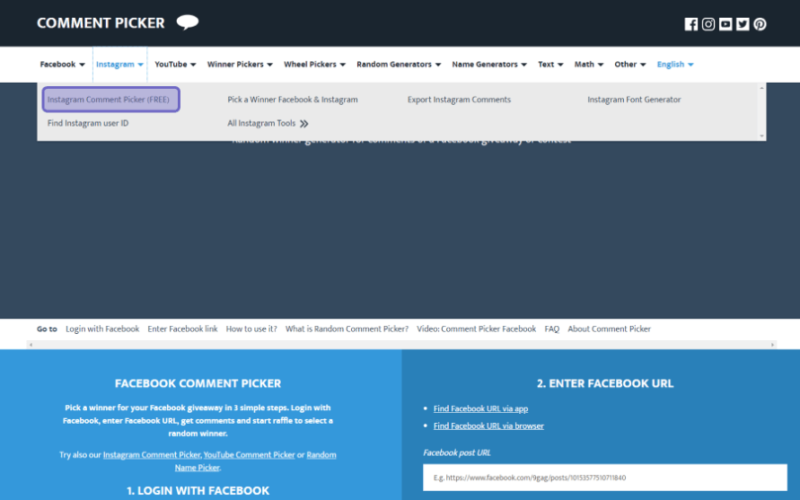Select Instagram Comment Picker (FREE) menu item
Screen dimensions: 800x500
[x=111, y=99]
